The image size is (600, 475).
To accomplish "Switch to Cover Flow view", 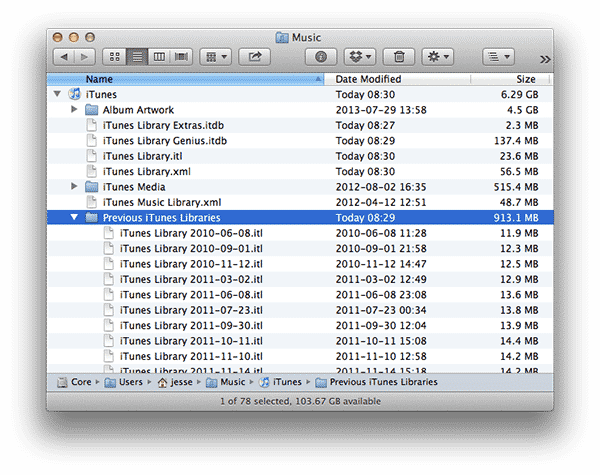I will pyautogui.click(x=181, y=57).
